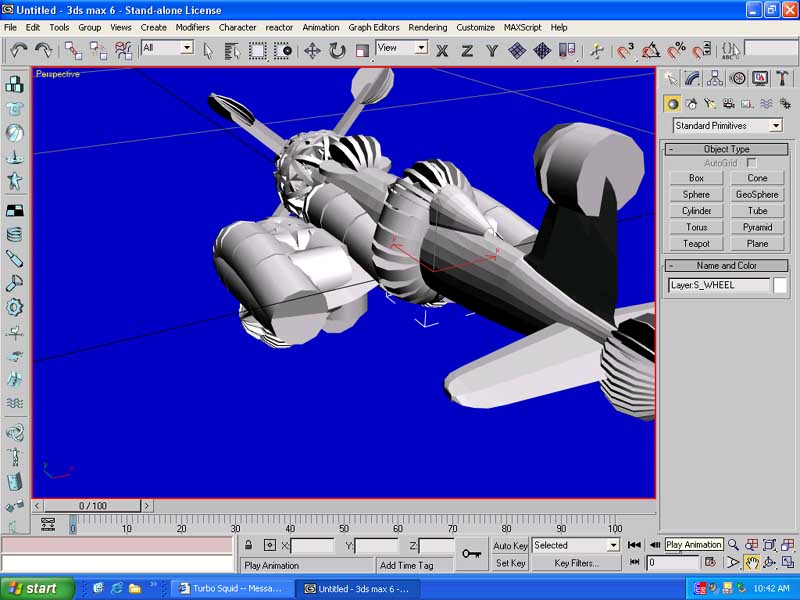Open the Modifiers menu
The height and width of the screenshot is (600, 800).
pyautogui.click(x=192, y=27)
